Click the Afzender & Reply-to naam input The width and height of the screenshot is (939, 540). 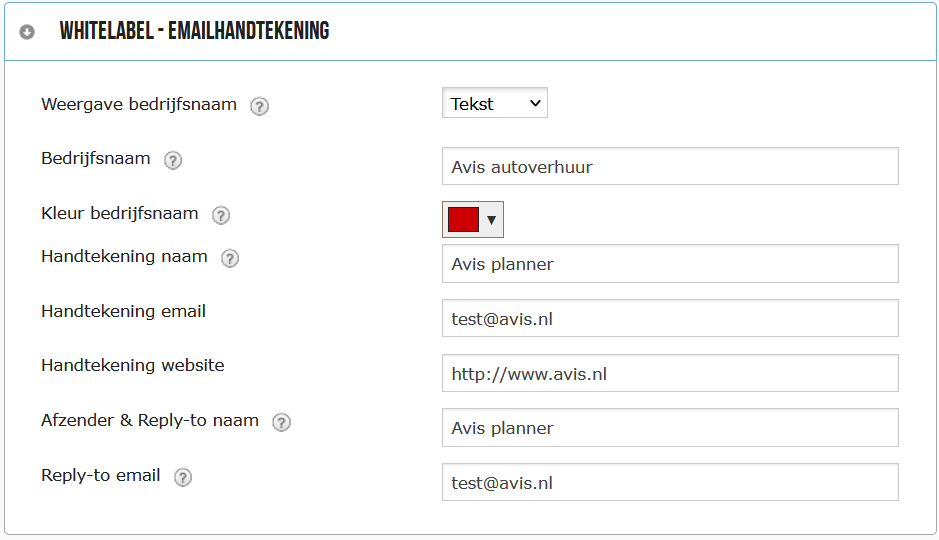coord(670,427)
